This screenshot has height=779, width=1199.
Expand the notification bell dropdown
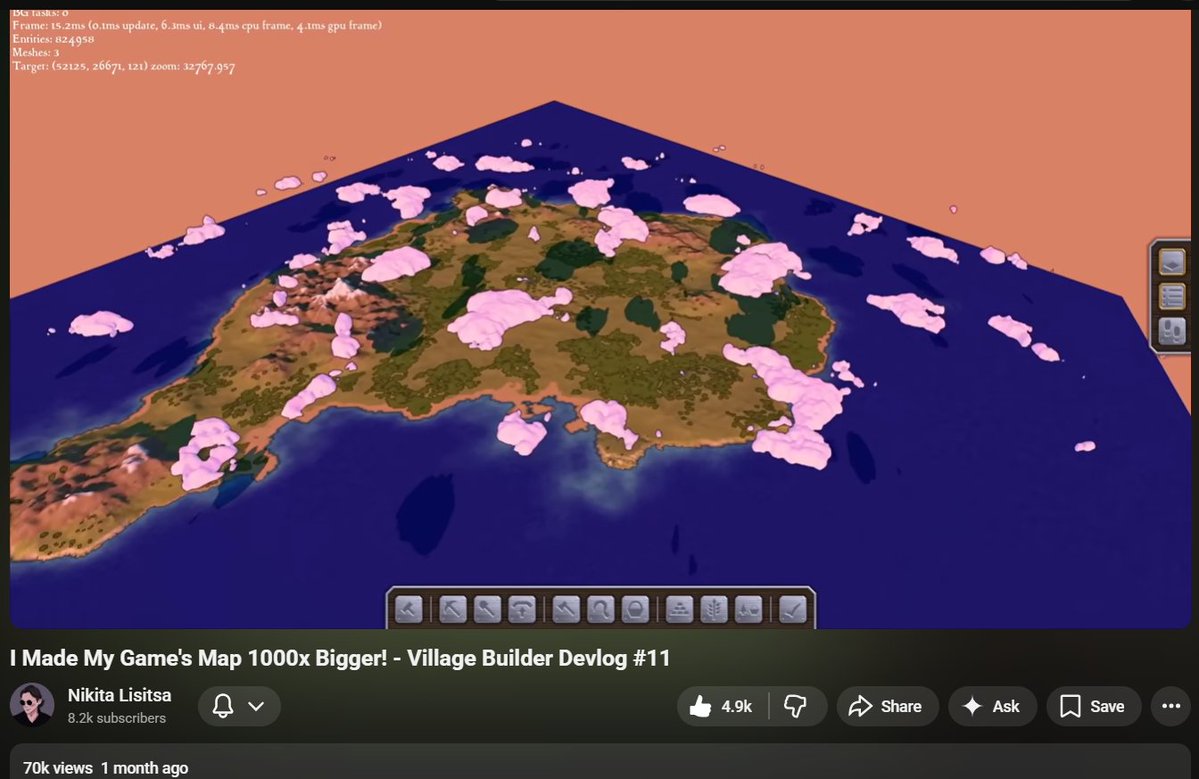239,706
